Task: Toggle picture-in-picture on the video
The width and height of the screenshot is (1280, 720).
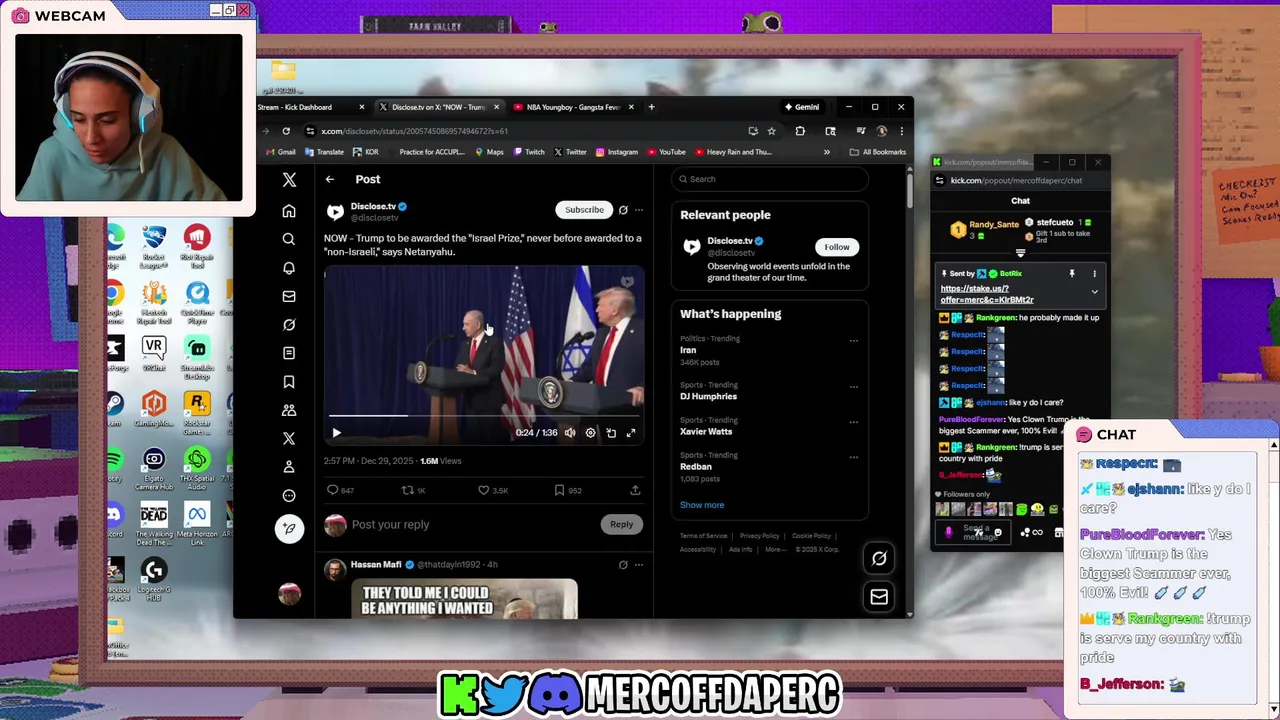Action: [611, 433]
